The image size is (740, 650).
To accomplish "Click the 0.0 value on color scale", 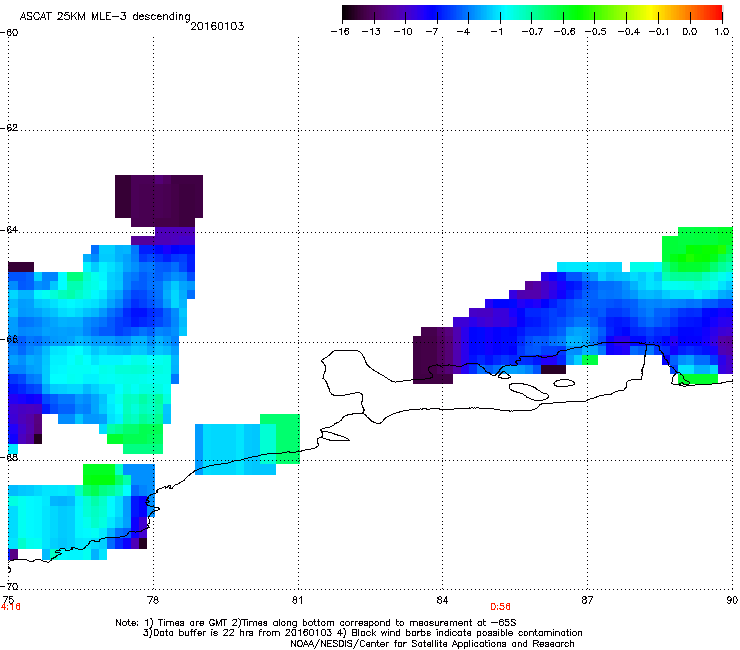I will coord(690,32).
